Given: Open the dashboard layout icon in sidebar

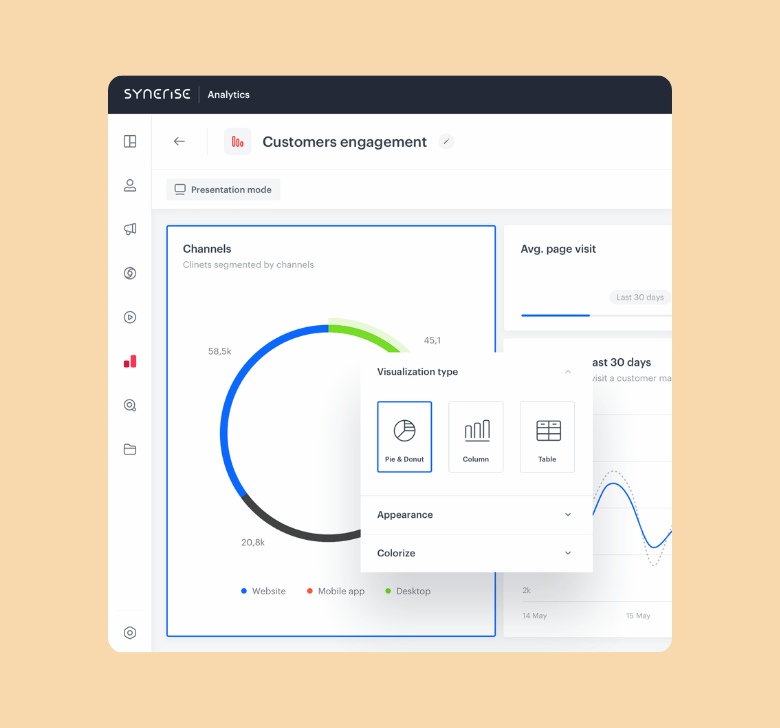Looking at the screenshot, I should click(130, 141).
